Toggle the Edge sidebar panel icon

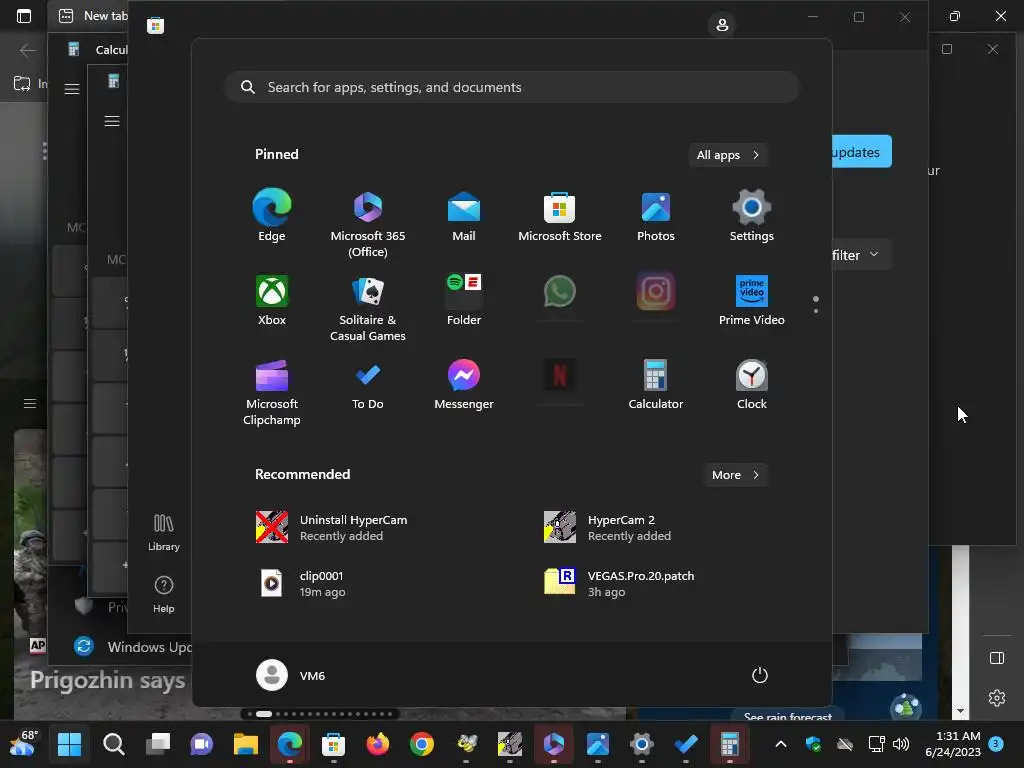[997, 658]
